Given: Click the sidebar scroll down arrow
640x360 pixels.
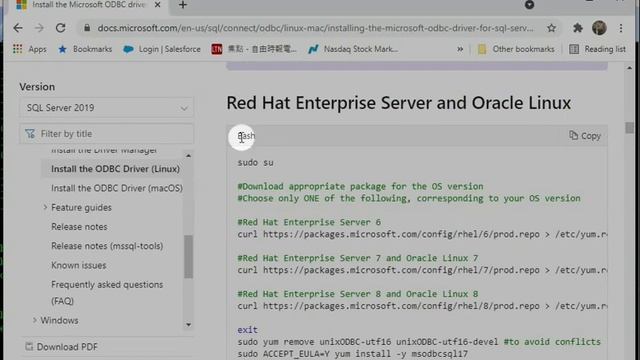Looking at the screenshot, I should click(x=188, y=325).
